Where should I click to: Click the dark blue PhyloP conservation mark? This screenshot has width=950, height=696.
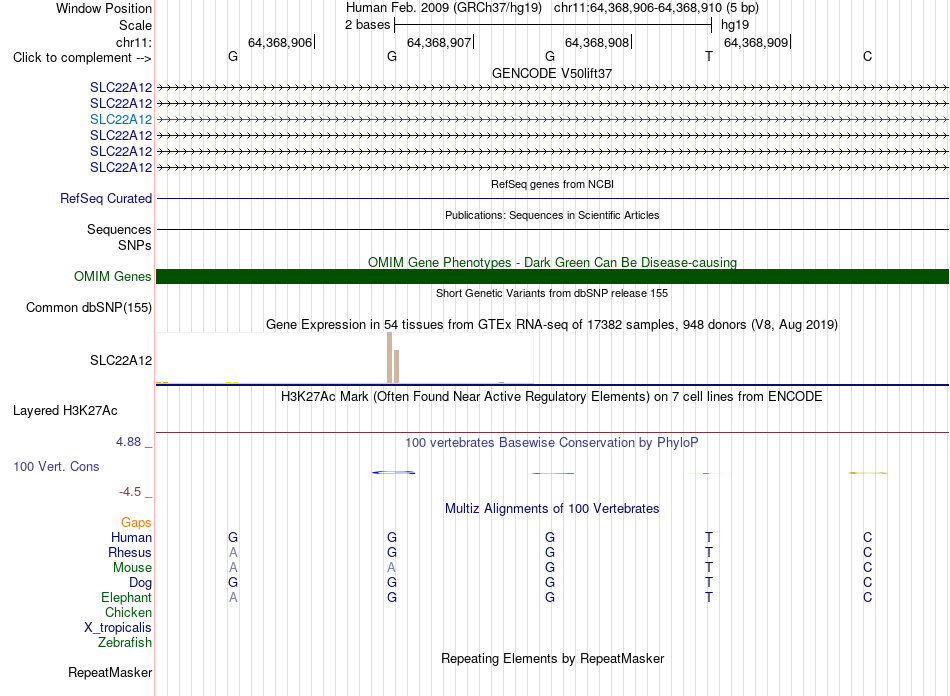point(393,472)
